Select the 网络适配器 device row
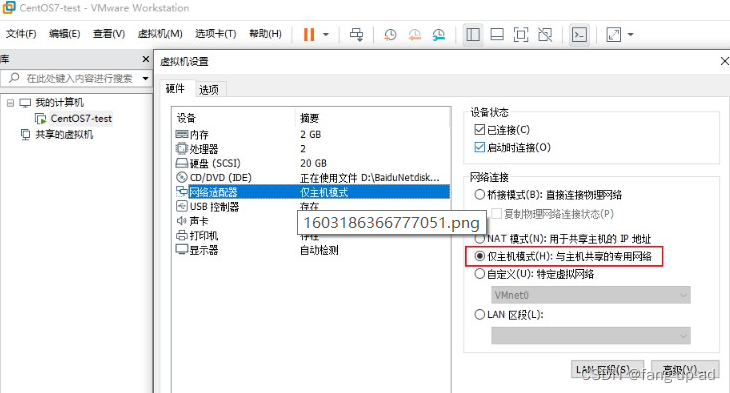This screenshot has height=393, width=730. (312, 192)
